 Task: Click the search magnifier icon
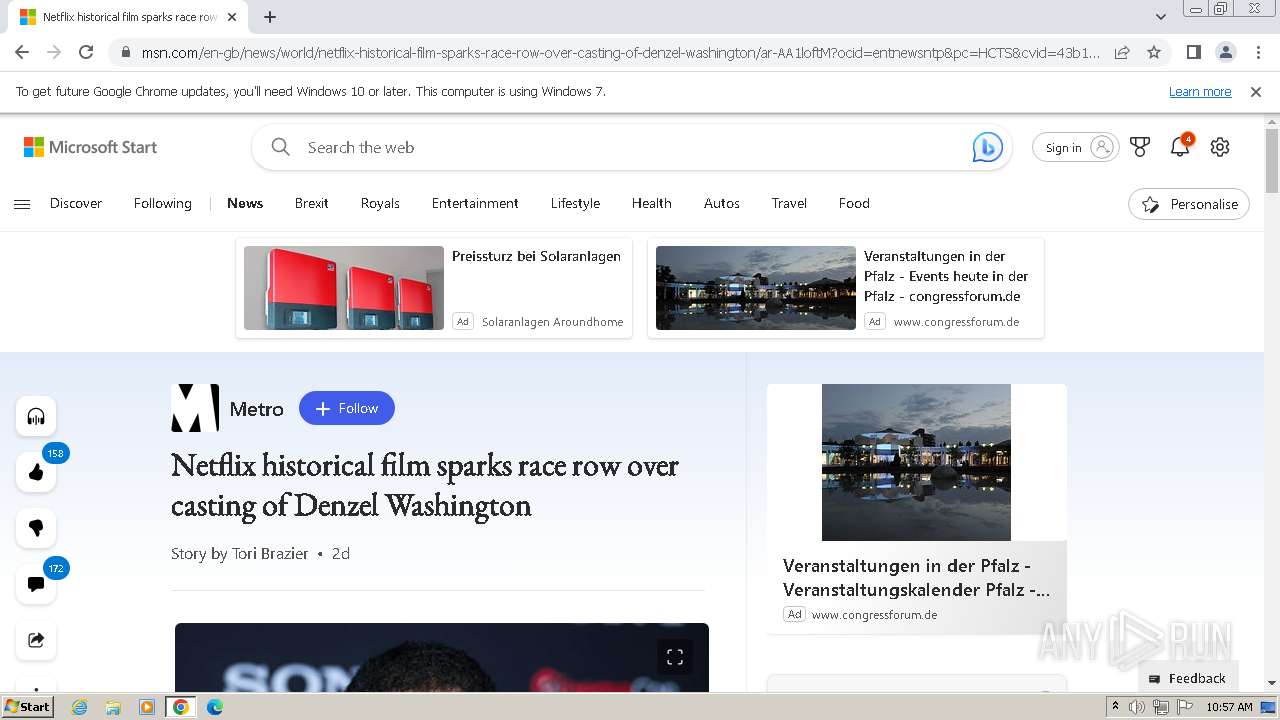pyautogui.click(x=281, y=147)
